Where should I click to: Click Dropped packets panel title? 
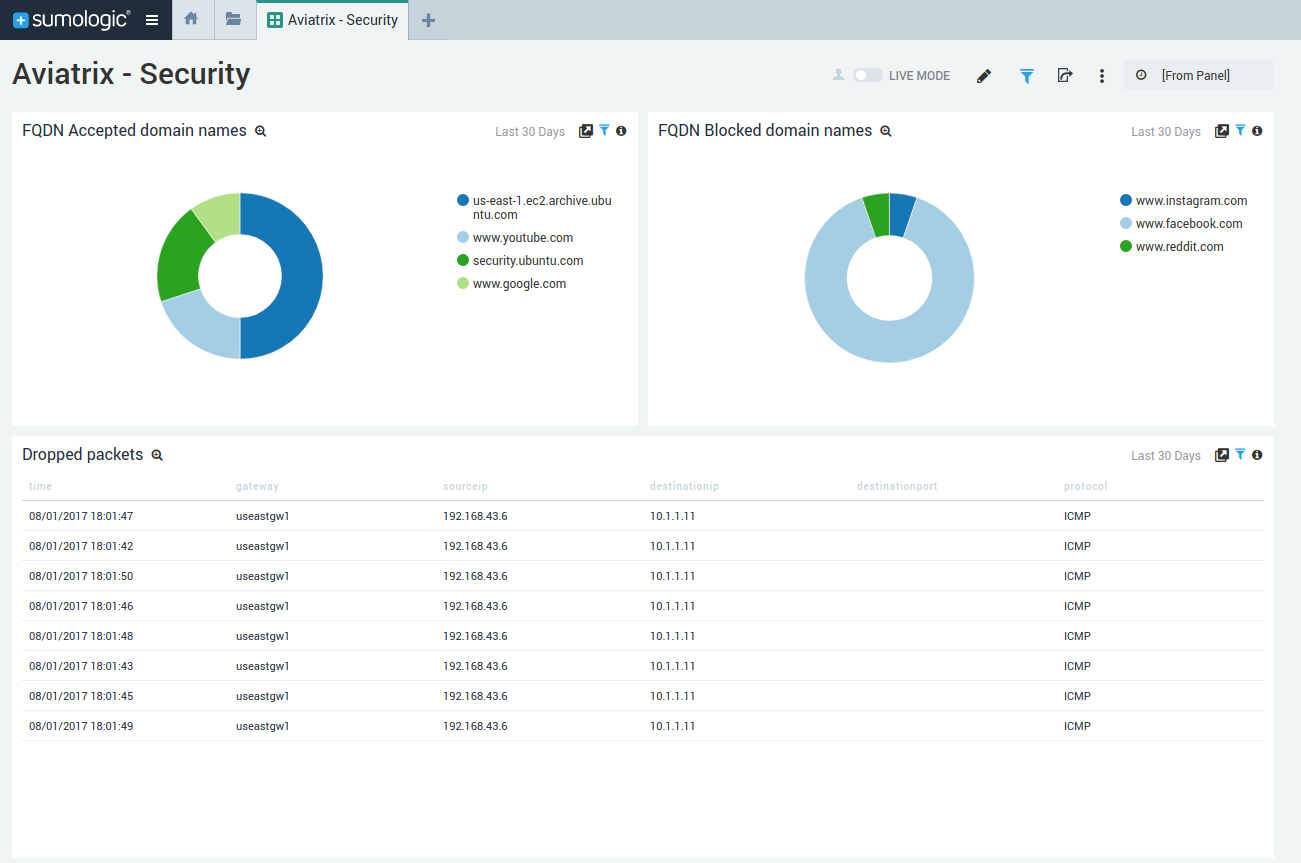pos(83,454)
